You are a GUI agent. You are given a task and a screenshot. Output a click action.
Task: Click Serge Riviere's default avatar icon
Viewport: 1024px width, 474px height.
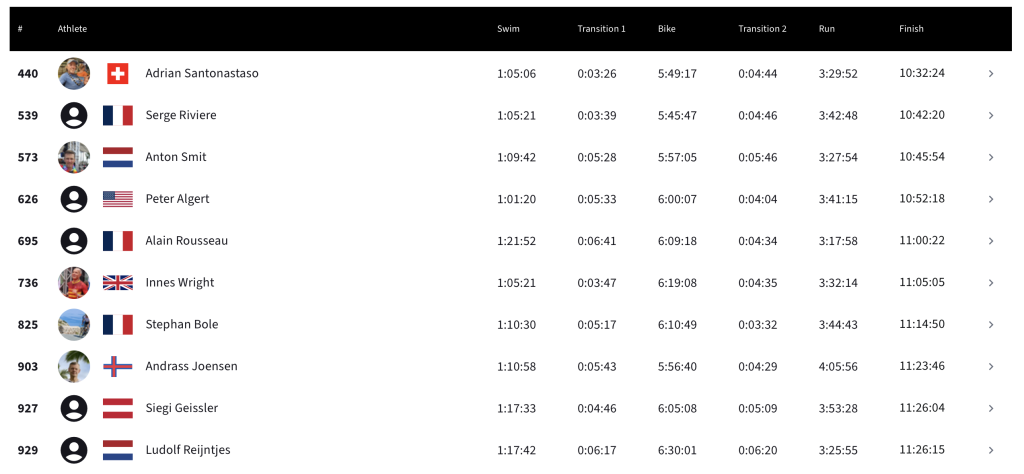click(74, 115)
